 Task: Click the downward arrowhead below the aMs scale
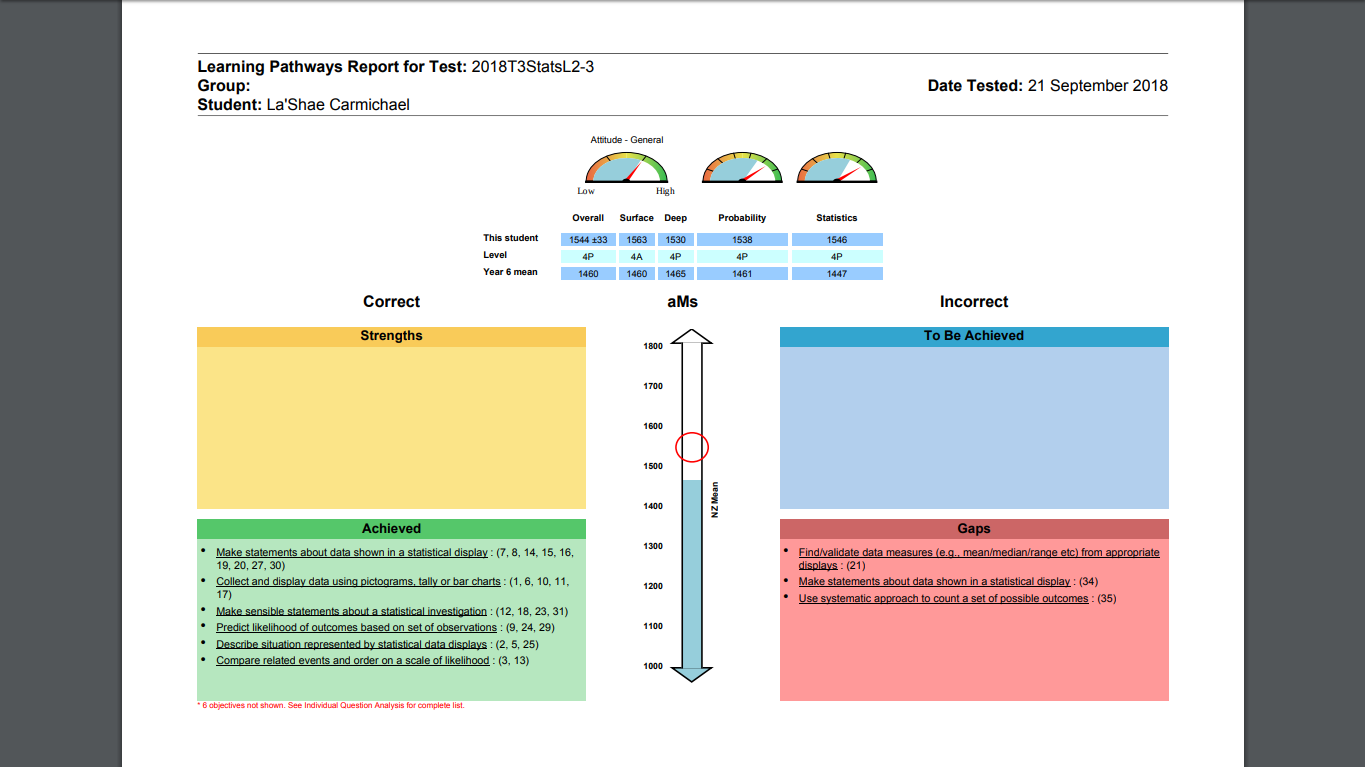click(692, 674)
